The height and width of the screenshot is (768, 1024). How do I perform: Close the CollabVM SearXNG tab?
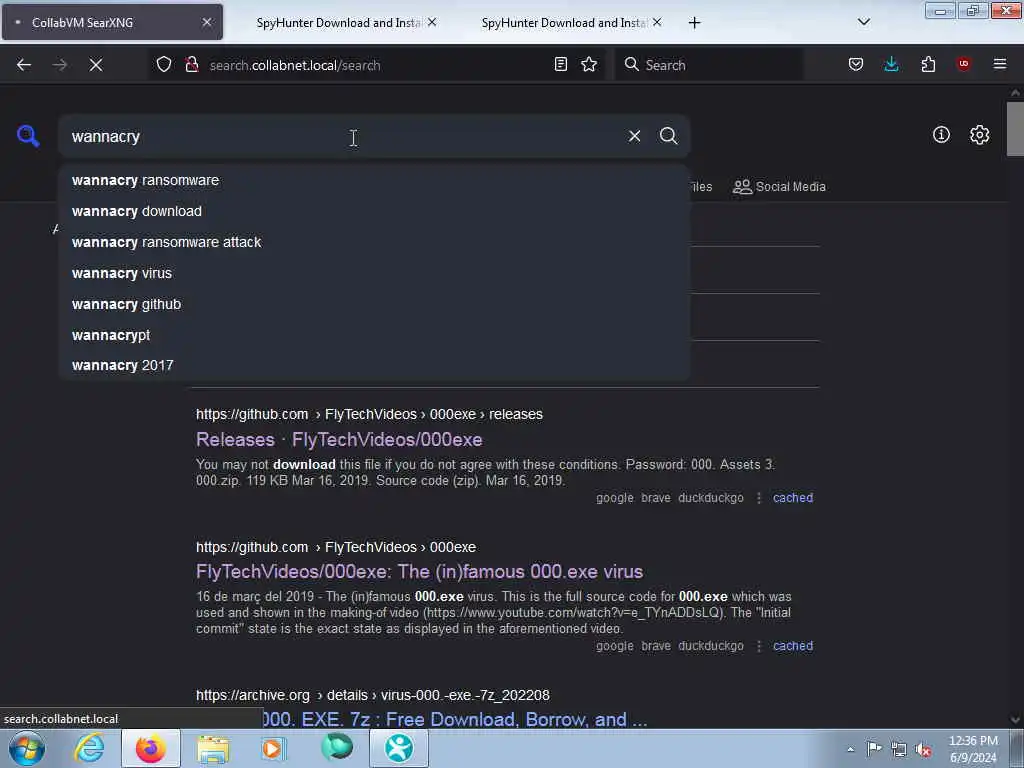207,22
